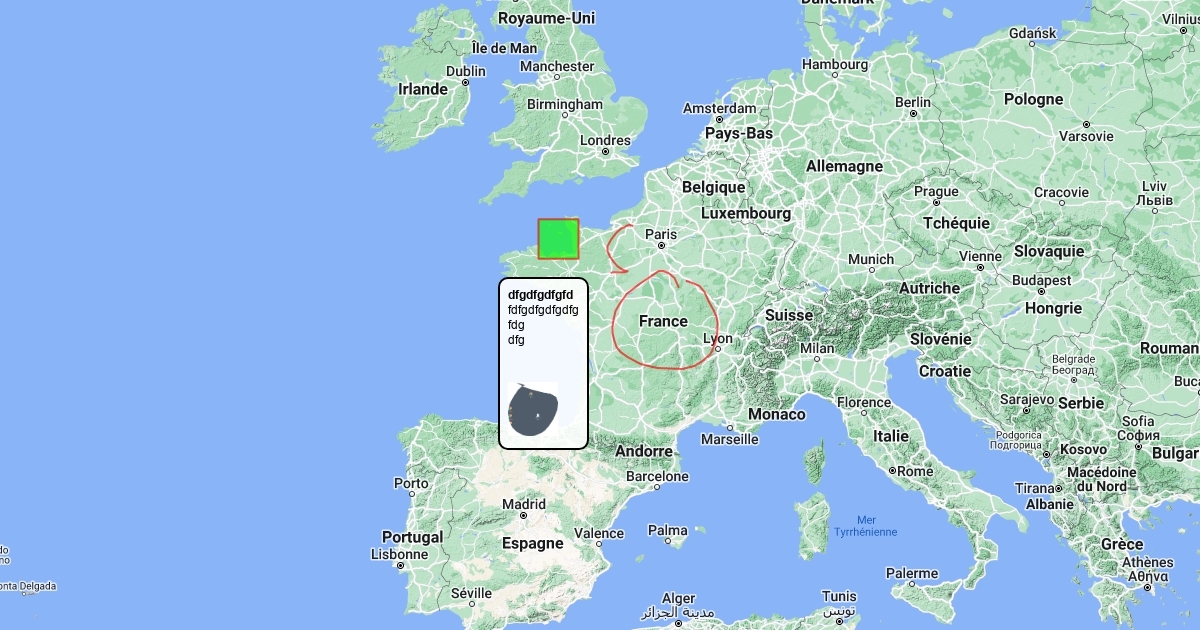
Task: Click the 'Allemagne' country label
Action: coord(844,166)
